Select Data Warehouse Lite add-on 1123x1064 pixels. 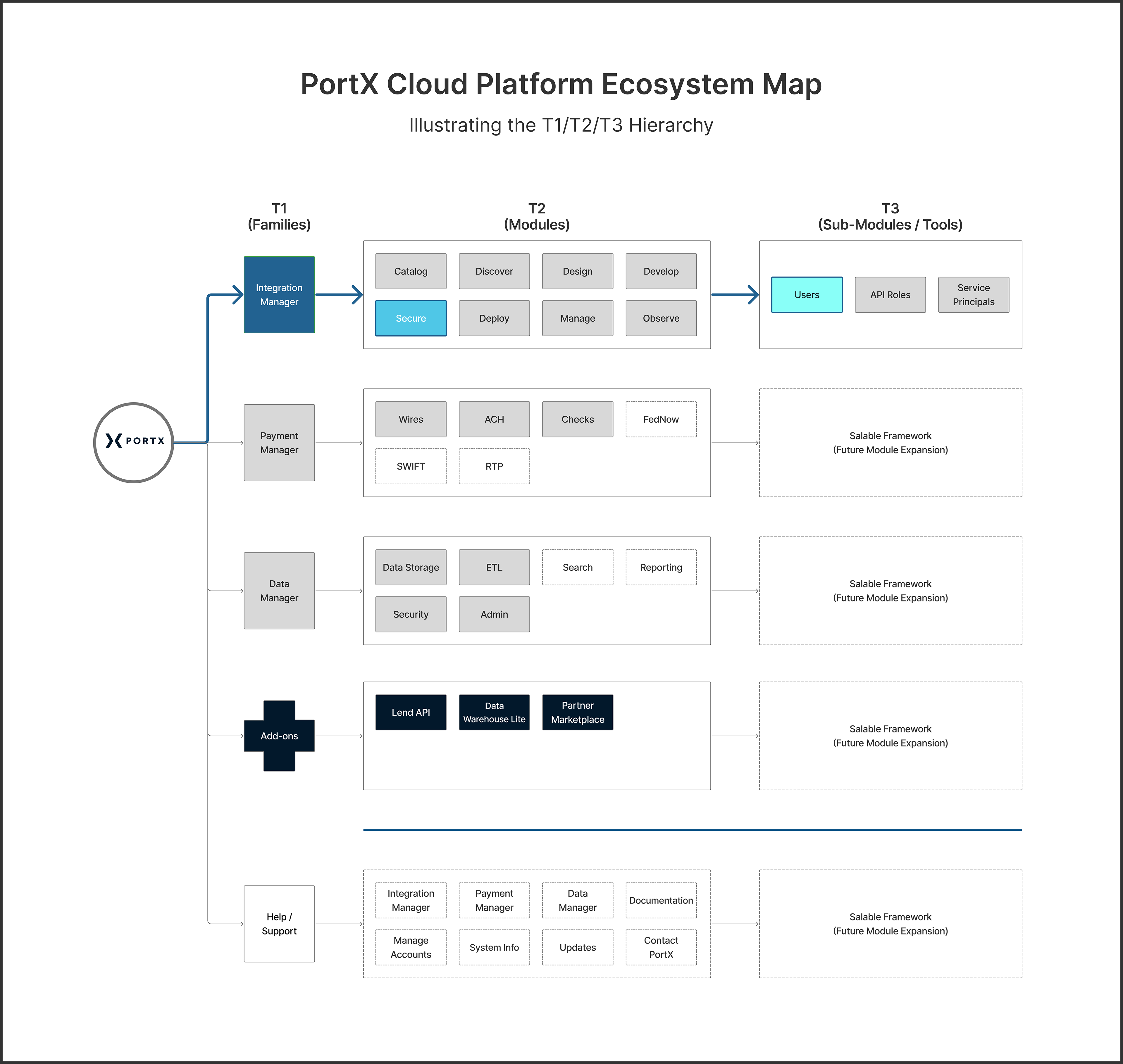(494, 712)
